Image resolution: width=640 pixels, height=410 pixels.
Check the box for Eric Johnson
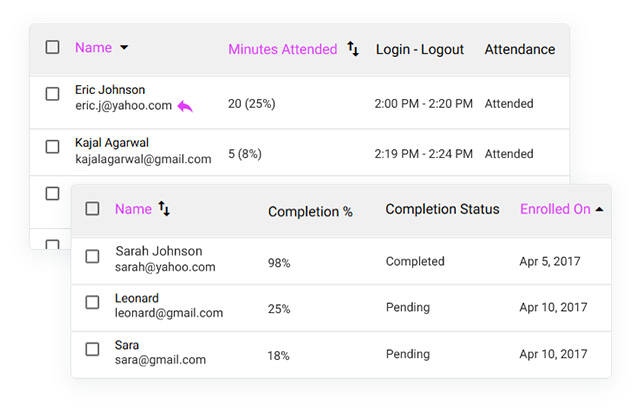53,95
